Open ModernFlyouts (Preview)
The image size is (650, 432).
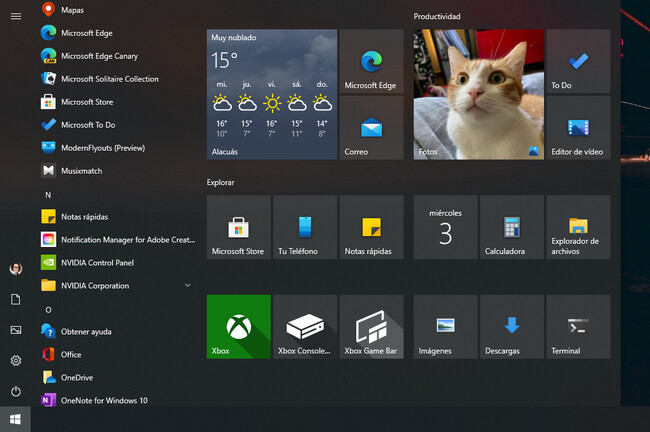point(116,148)
